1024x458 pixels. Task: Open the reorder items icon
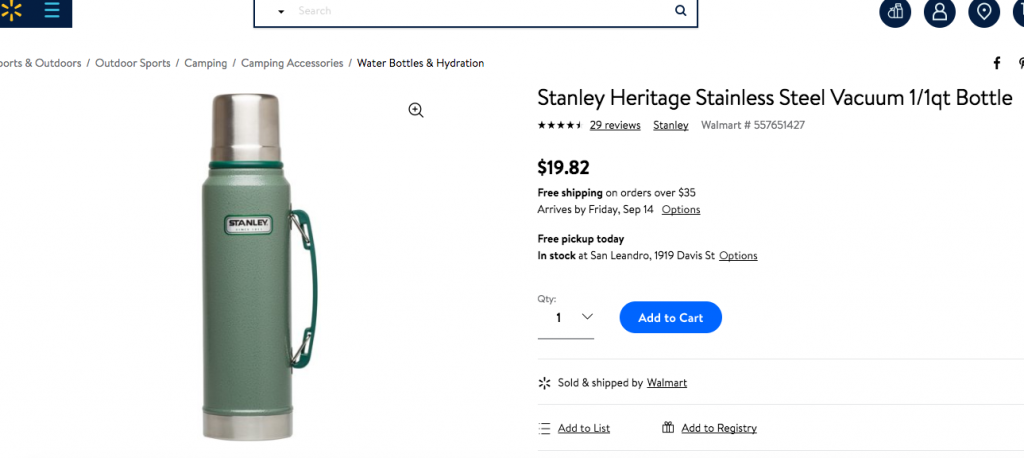click(895, 12)
